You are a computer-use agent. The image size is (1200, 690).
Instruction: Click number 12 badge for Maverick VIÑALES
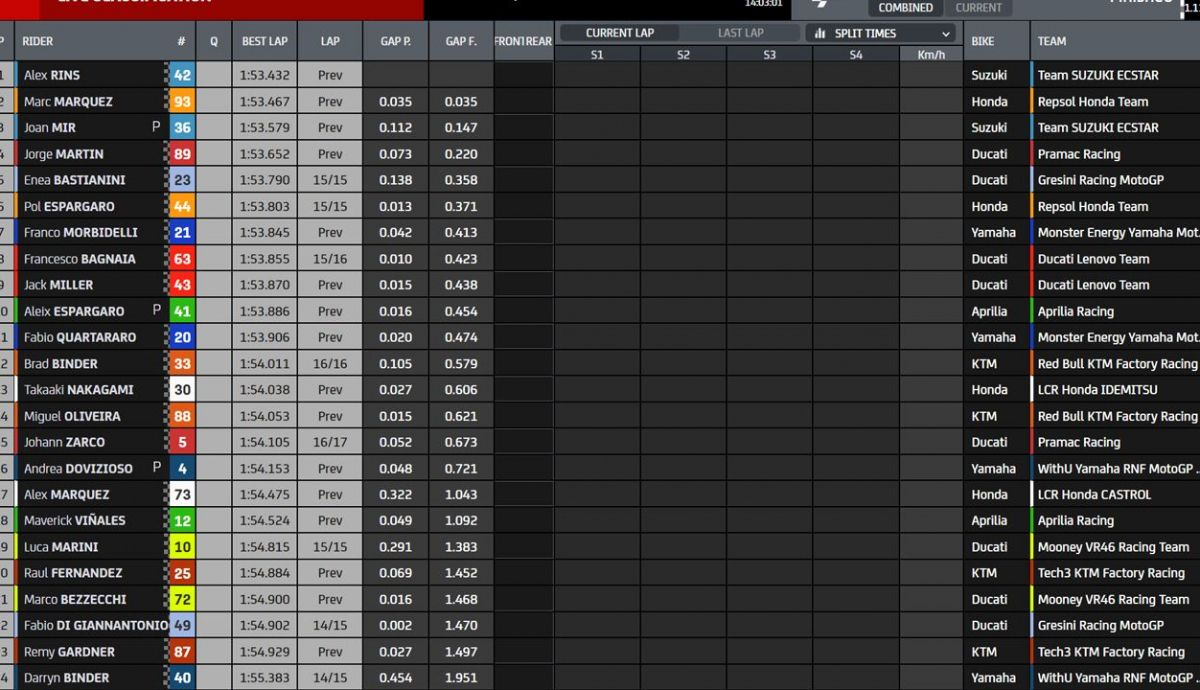(182, 520)
